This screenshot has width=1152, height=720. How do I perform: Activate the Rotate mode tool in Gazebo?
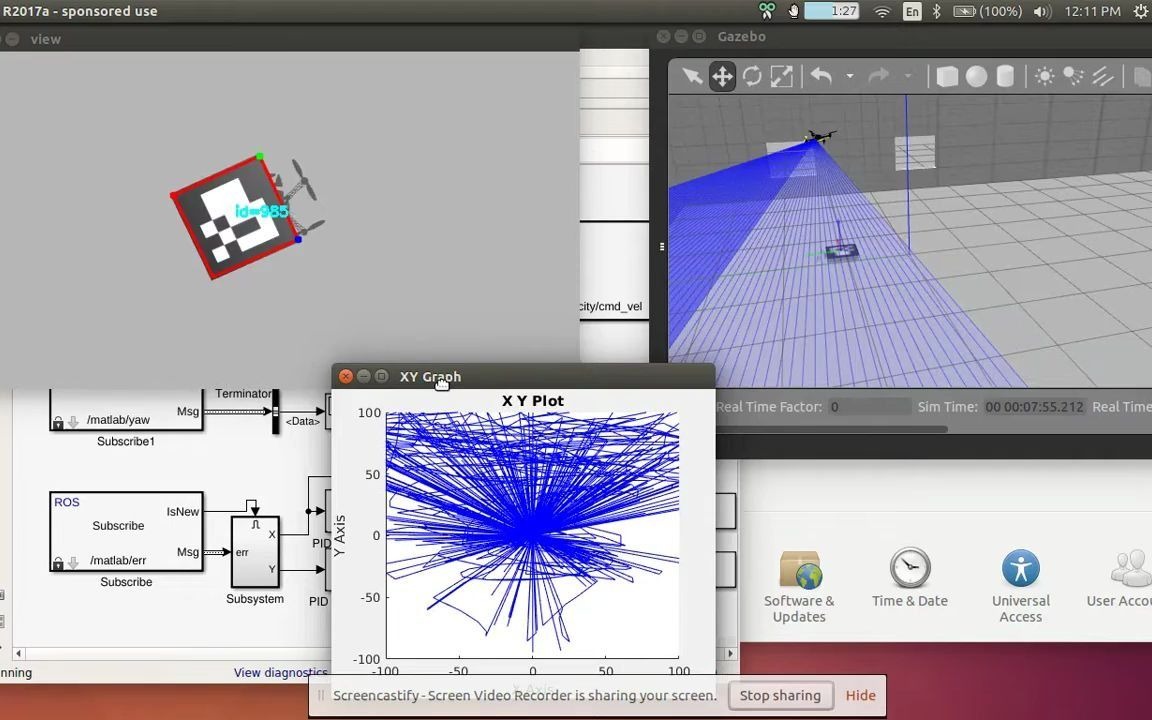tap(751, 76)
